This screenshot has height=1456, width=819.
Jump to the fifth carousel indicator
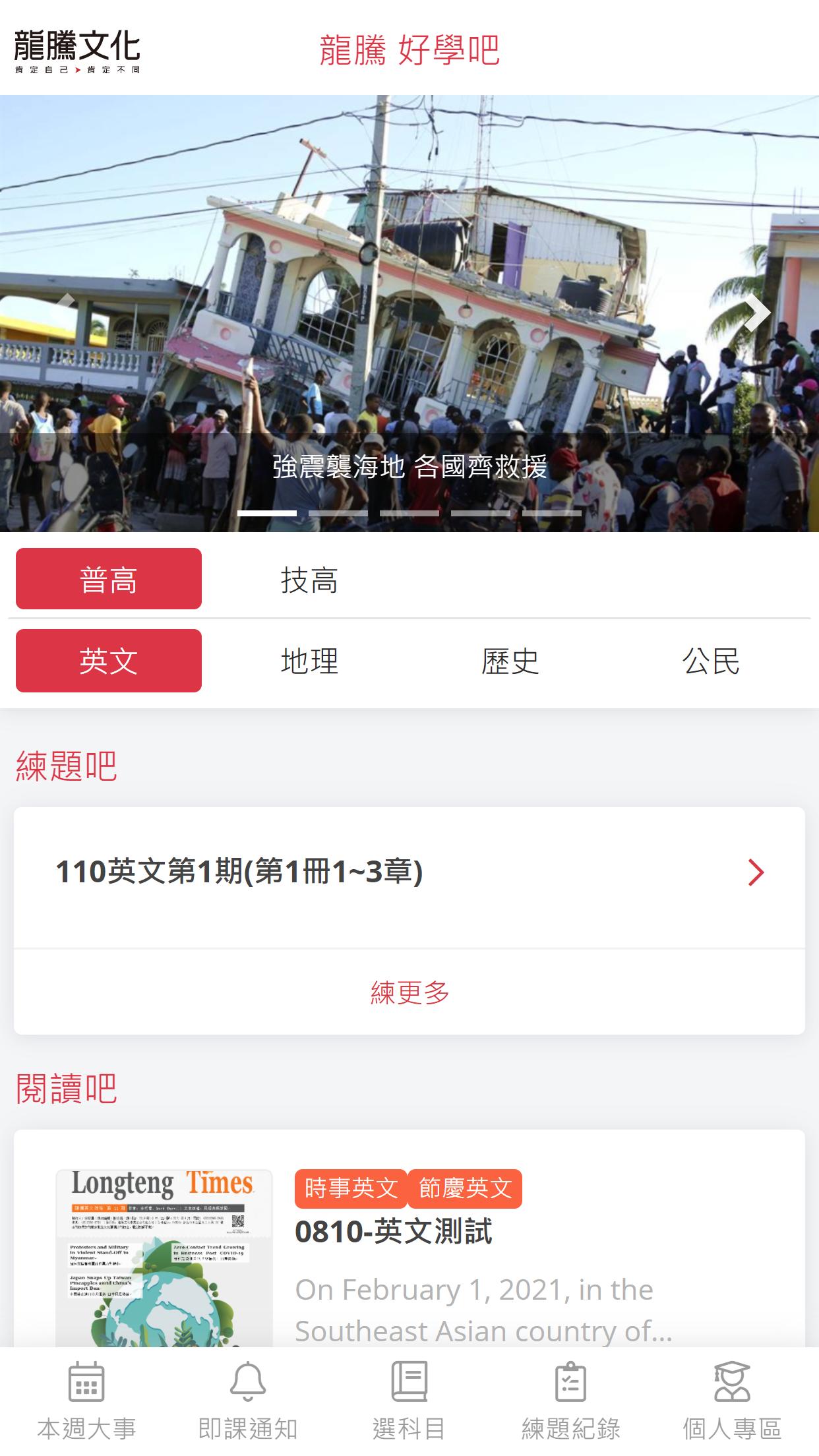click(552, 512)
